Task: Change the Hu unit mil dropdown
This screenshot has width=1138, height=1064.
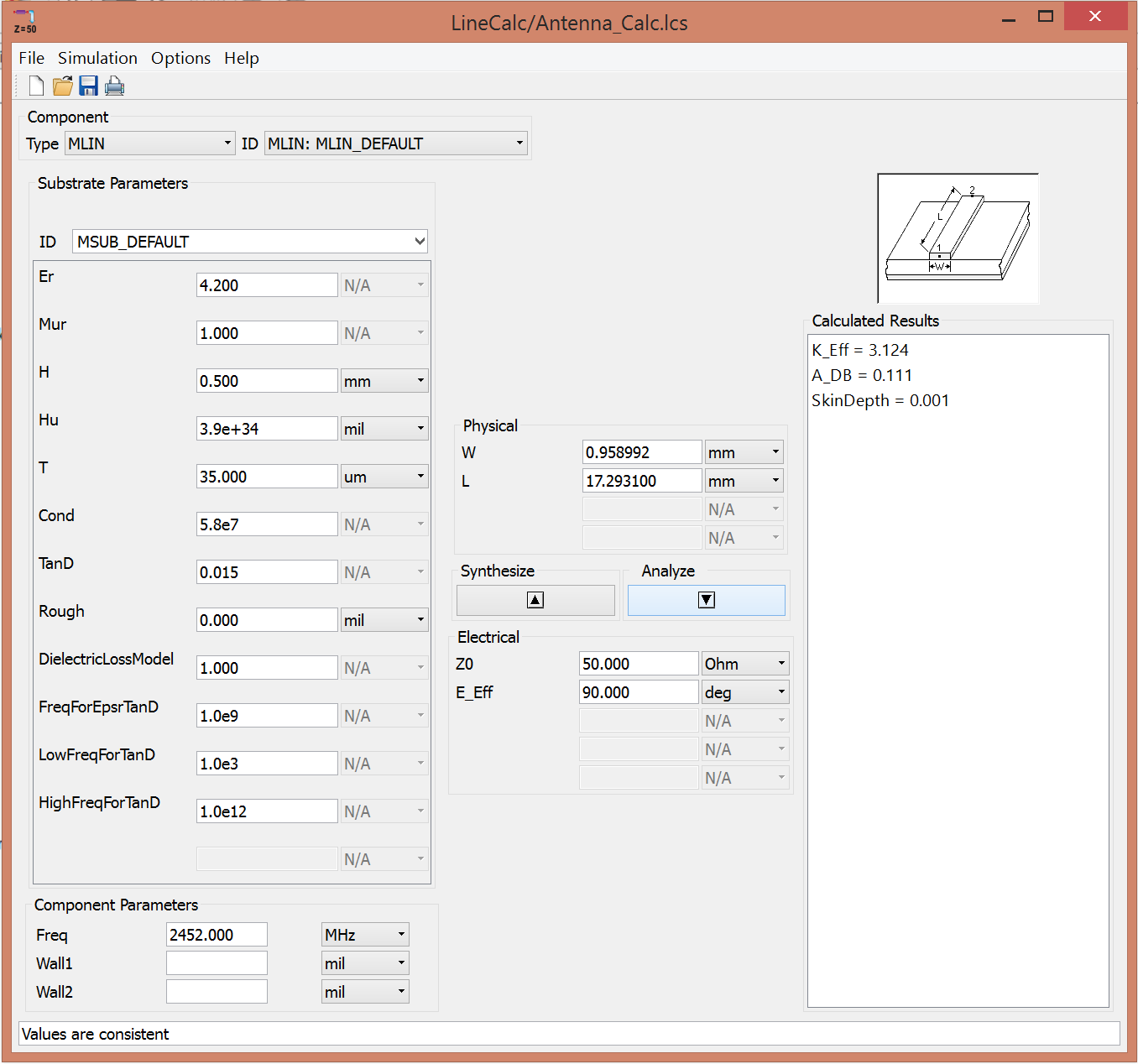Action: [x=384, y=429]
